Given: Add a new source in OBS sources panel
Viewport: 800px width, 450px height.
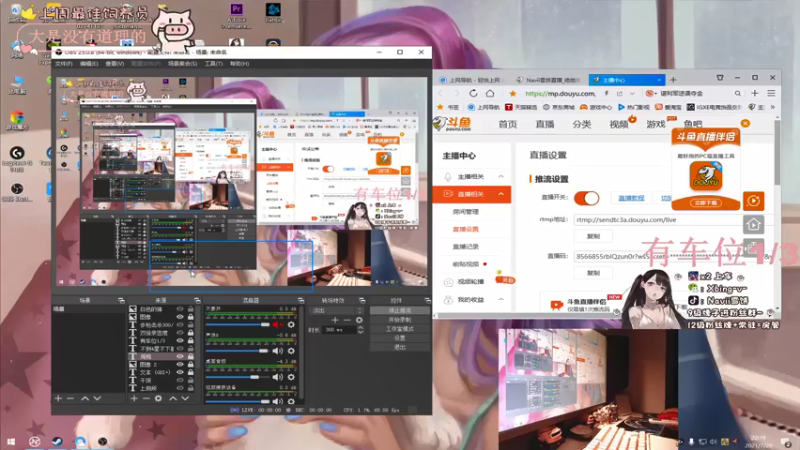Looking at the screenshot, I should coord(134,398).
